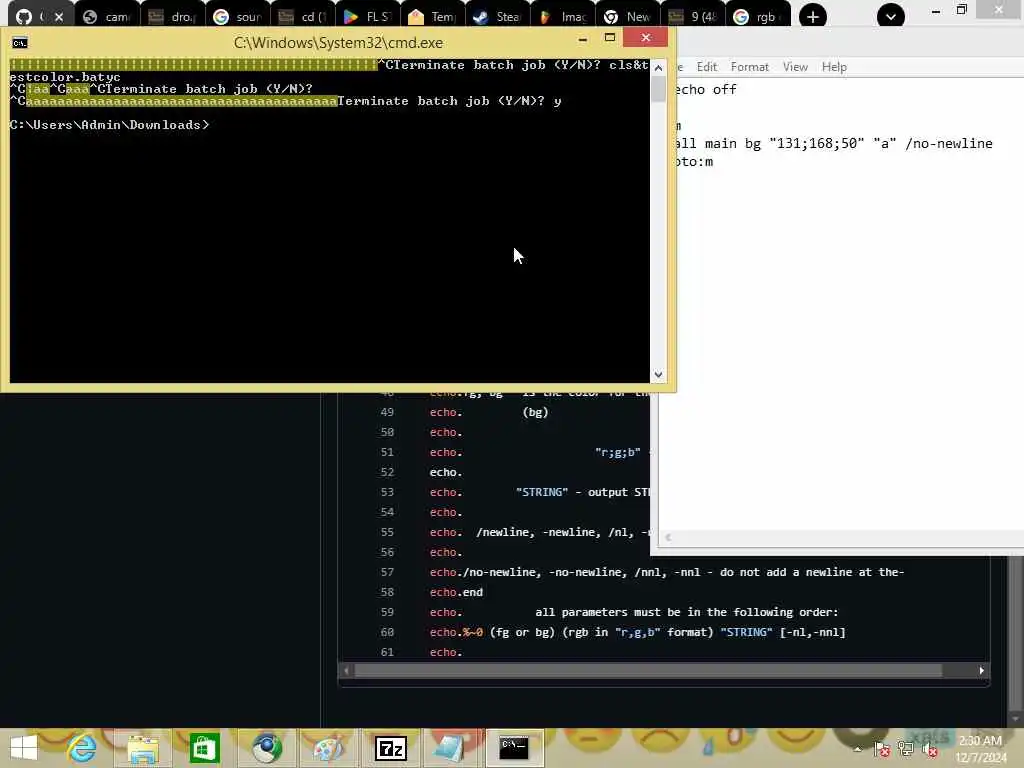
Task: Open the taskbar clock showing 2:30 AM
Action: coord(980,749)
